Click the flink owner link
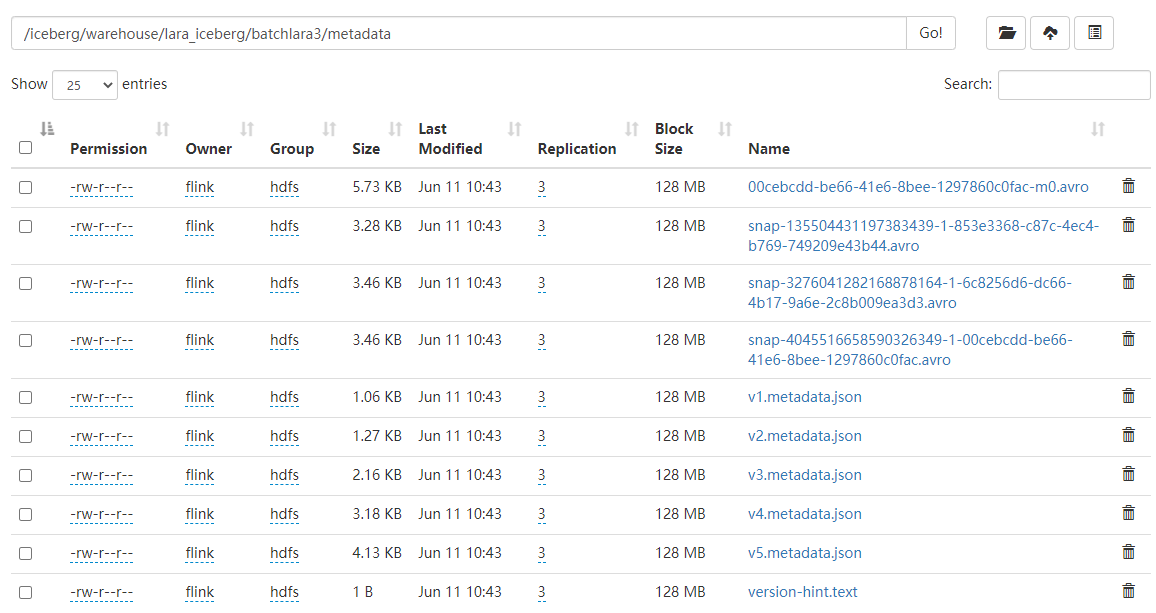Screen dimensions: 1156x613 [x=199, y=186]
